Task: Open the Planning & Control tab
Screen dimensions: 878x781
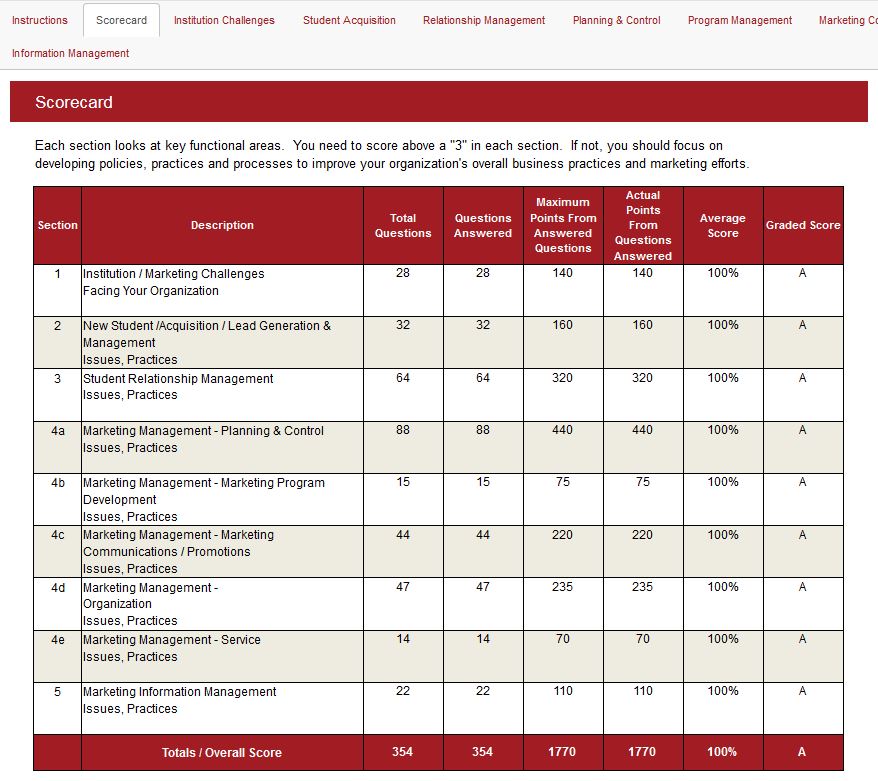Action: 617,20
